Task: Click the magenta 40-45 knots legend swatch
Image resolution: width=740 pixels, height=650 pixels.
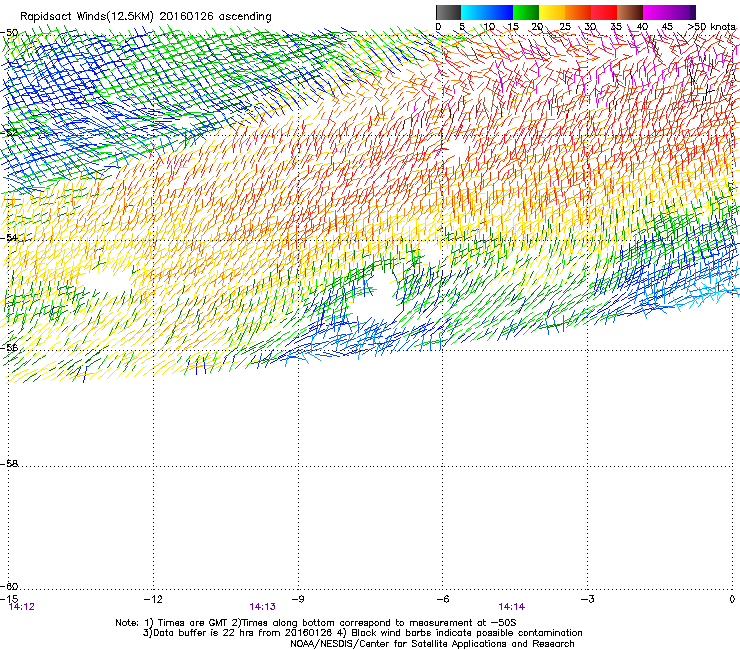Action: pos(656,12)
